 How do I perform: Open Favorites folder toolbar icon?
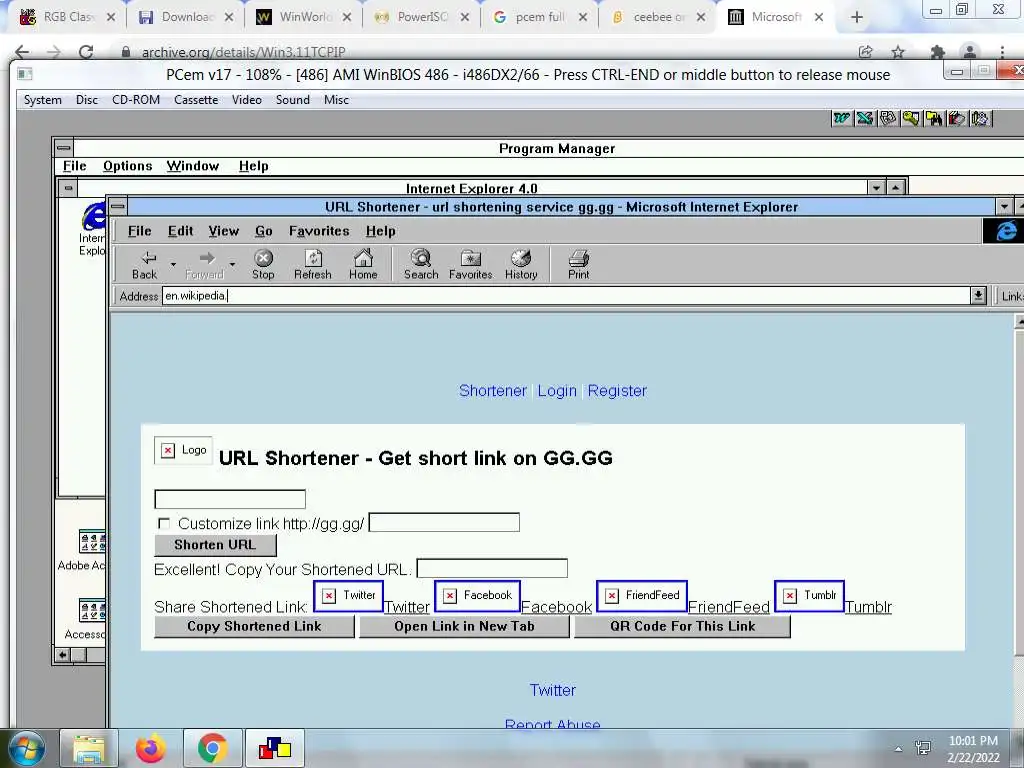pyautogui.click(x=470, y=258)
